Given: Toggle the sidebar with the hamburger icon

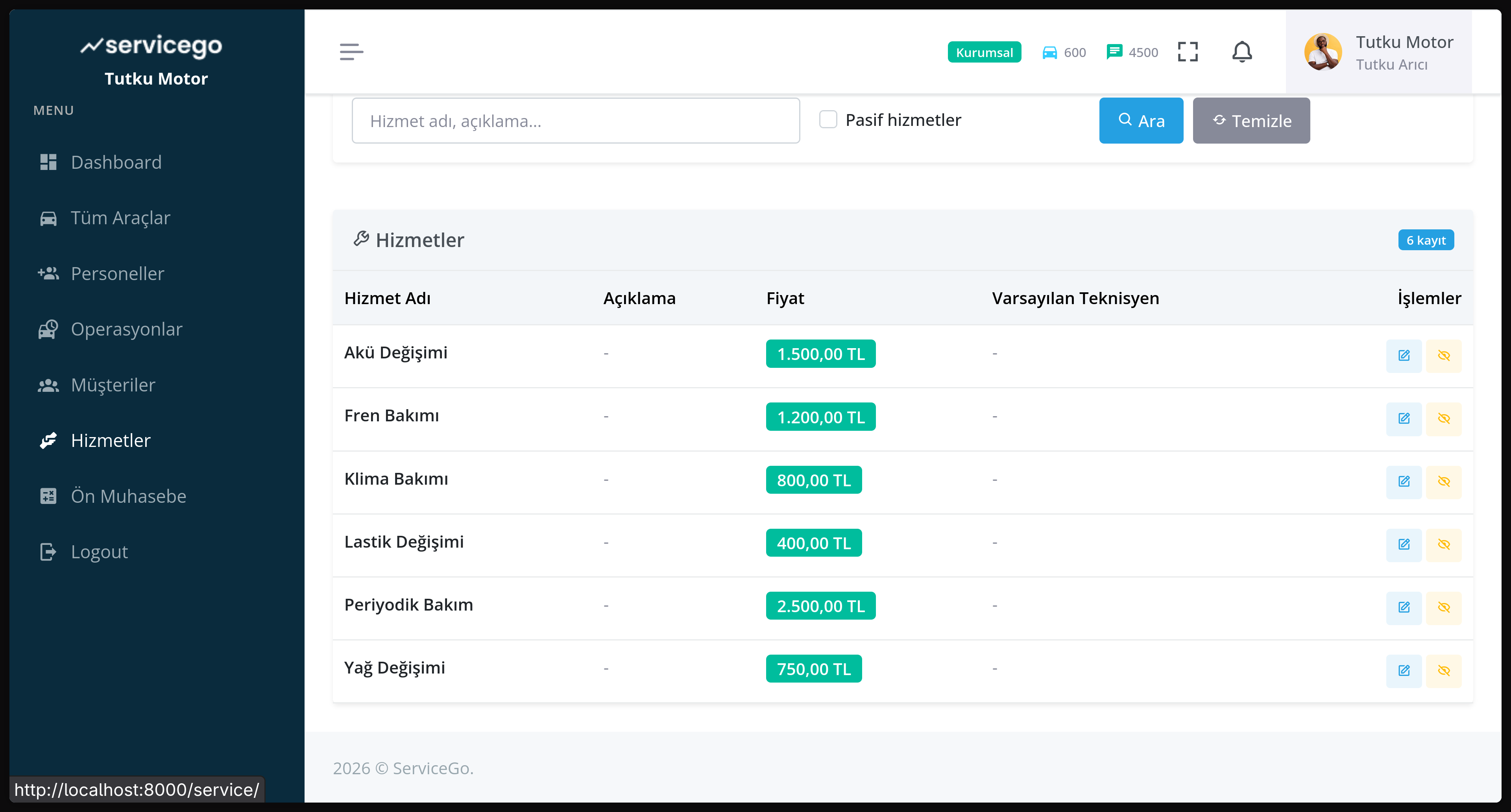Looking at the screenshot, I should [x=351, y=52].
